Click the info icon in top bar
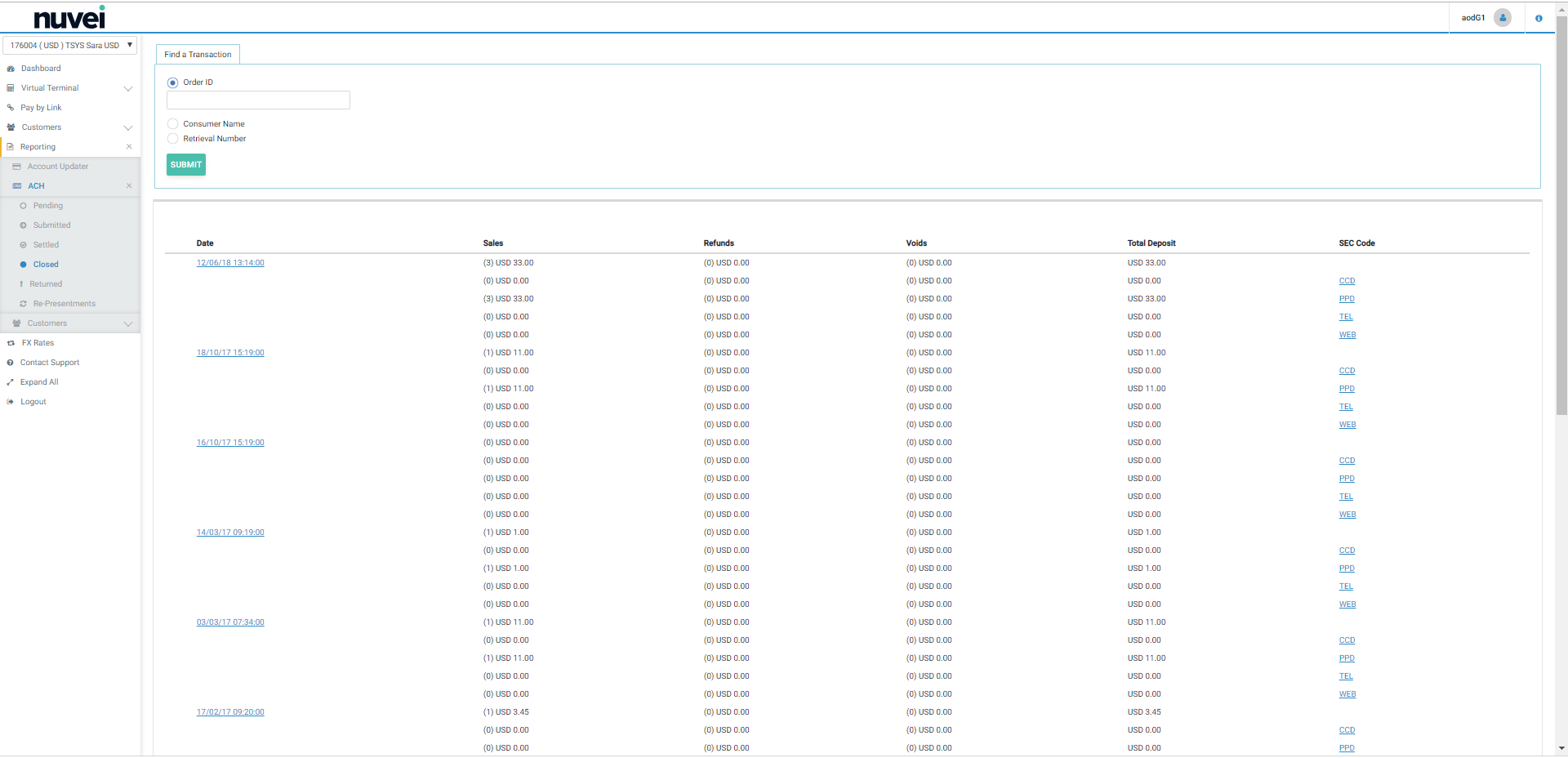 click(1539, 18)
